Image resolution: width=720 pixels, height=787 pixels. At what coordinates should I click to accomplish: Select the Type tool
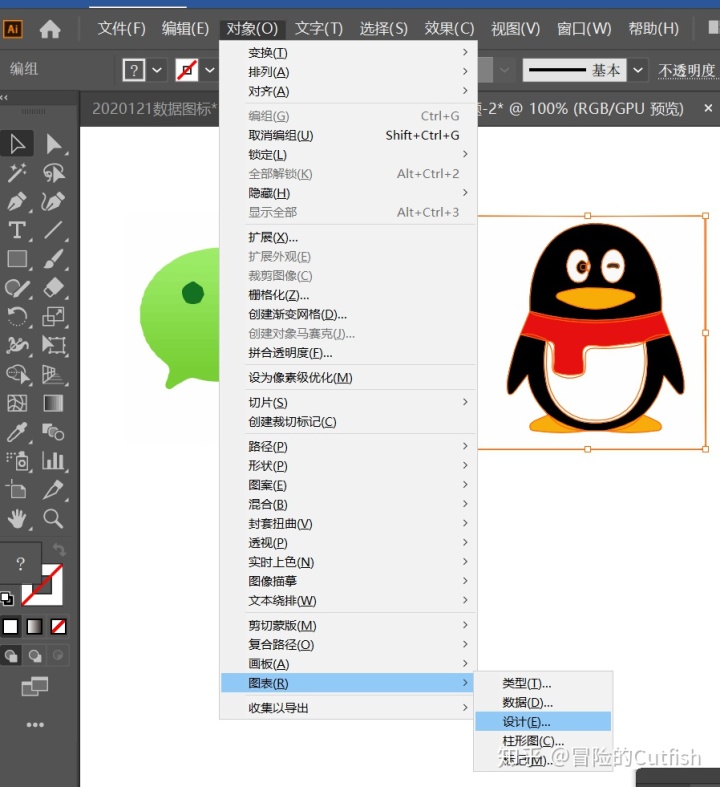point(17,230)
